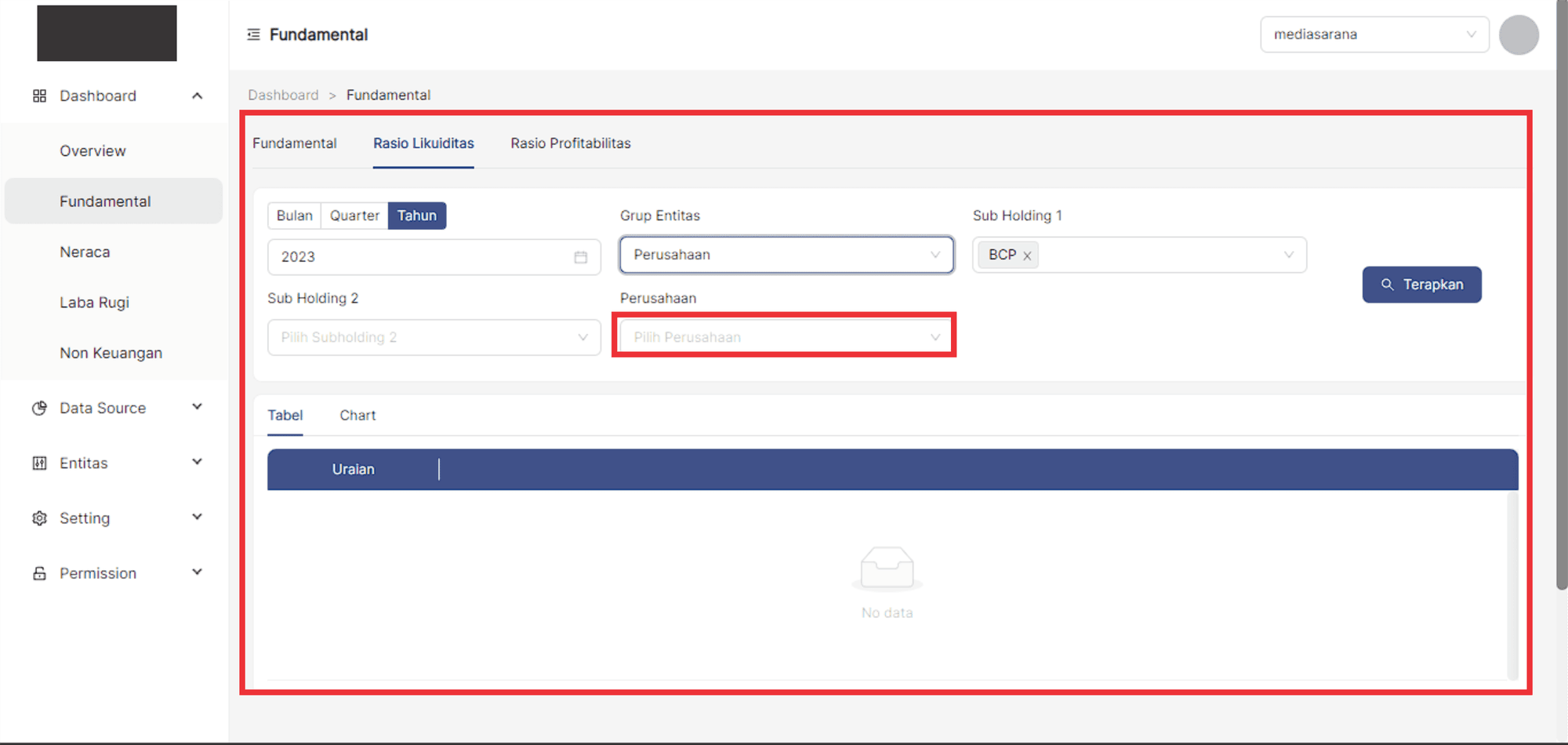Select the Tahun period option

pyautogui.click(x=416, y=216)
